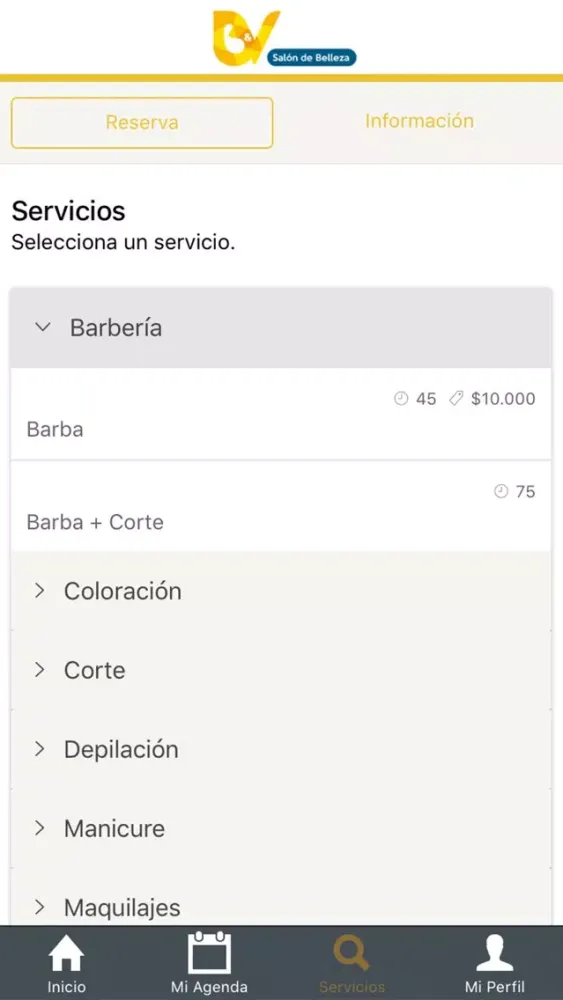Choose the Barba service
The height and width of the screenshot is (1000, 563).
(281, 414)
